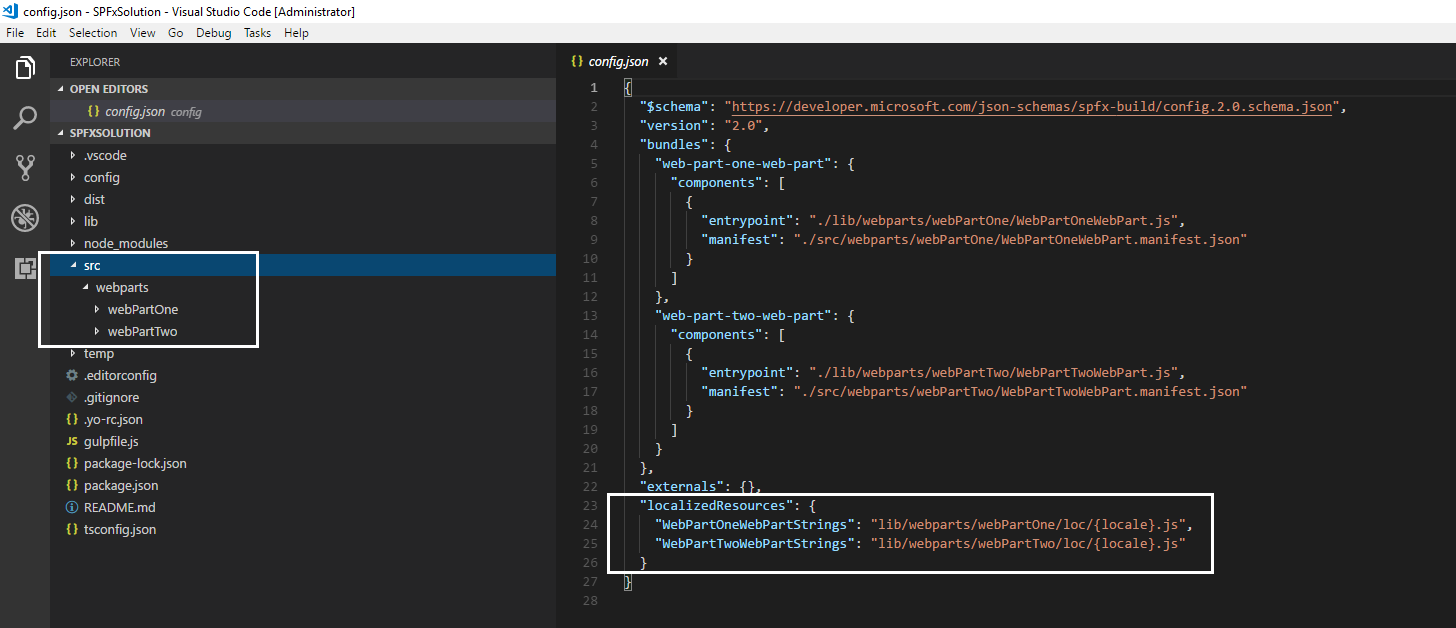The height and width of the screenshot is (628, 1456).
Task: Click the braces icon beside .yo-rc.json
Action: click(72, 419)
